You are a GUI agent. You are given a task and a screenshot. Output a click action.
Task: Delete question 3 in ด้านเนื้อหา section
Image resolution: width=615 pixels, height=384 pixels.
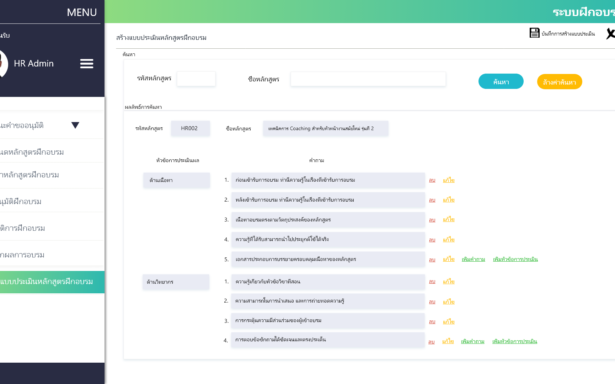(x=432, y=220)
